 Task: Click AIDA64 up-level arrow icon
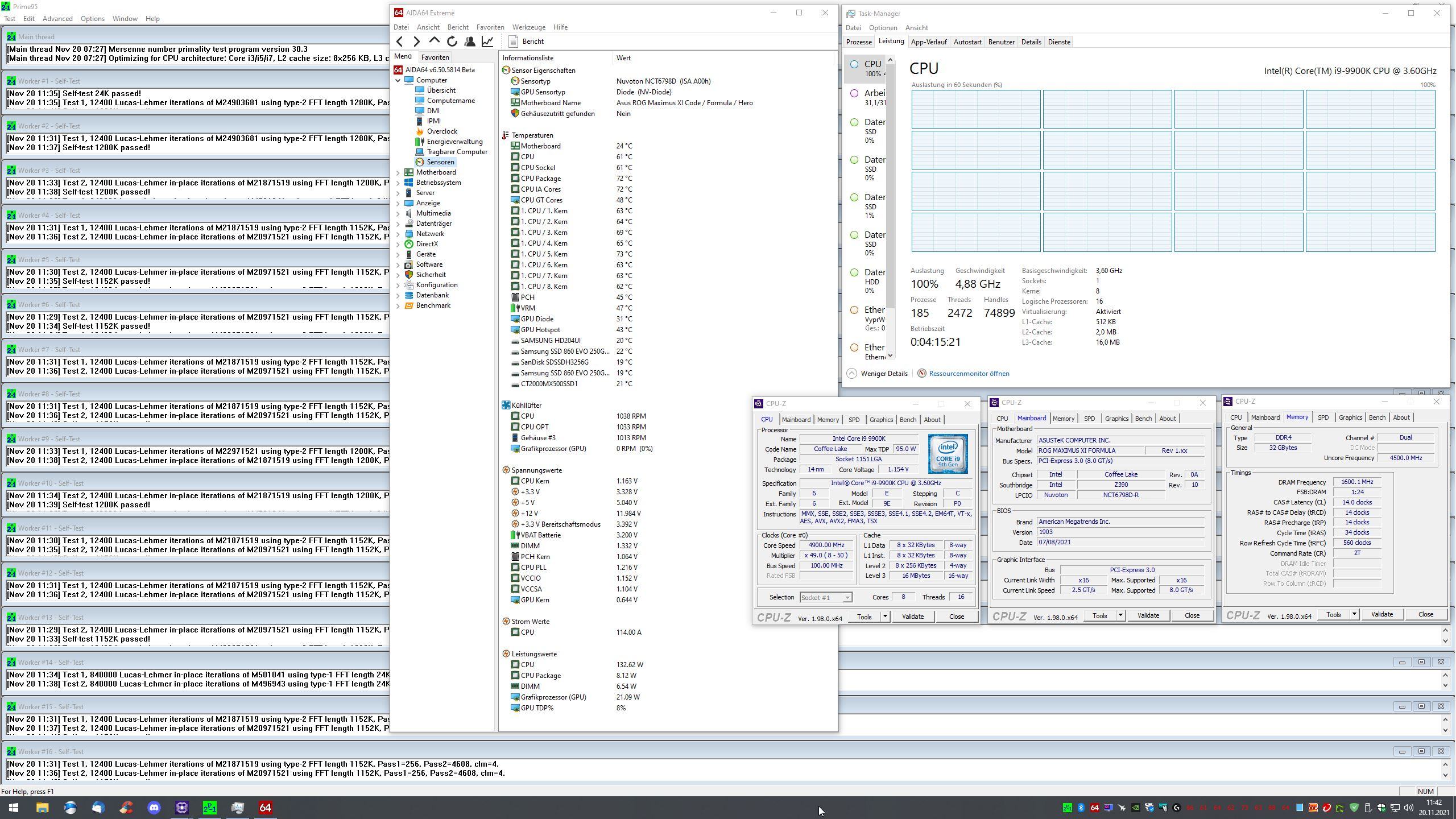(435, 41)
